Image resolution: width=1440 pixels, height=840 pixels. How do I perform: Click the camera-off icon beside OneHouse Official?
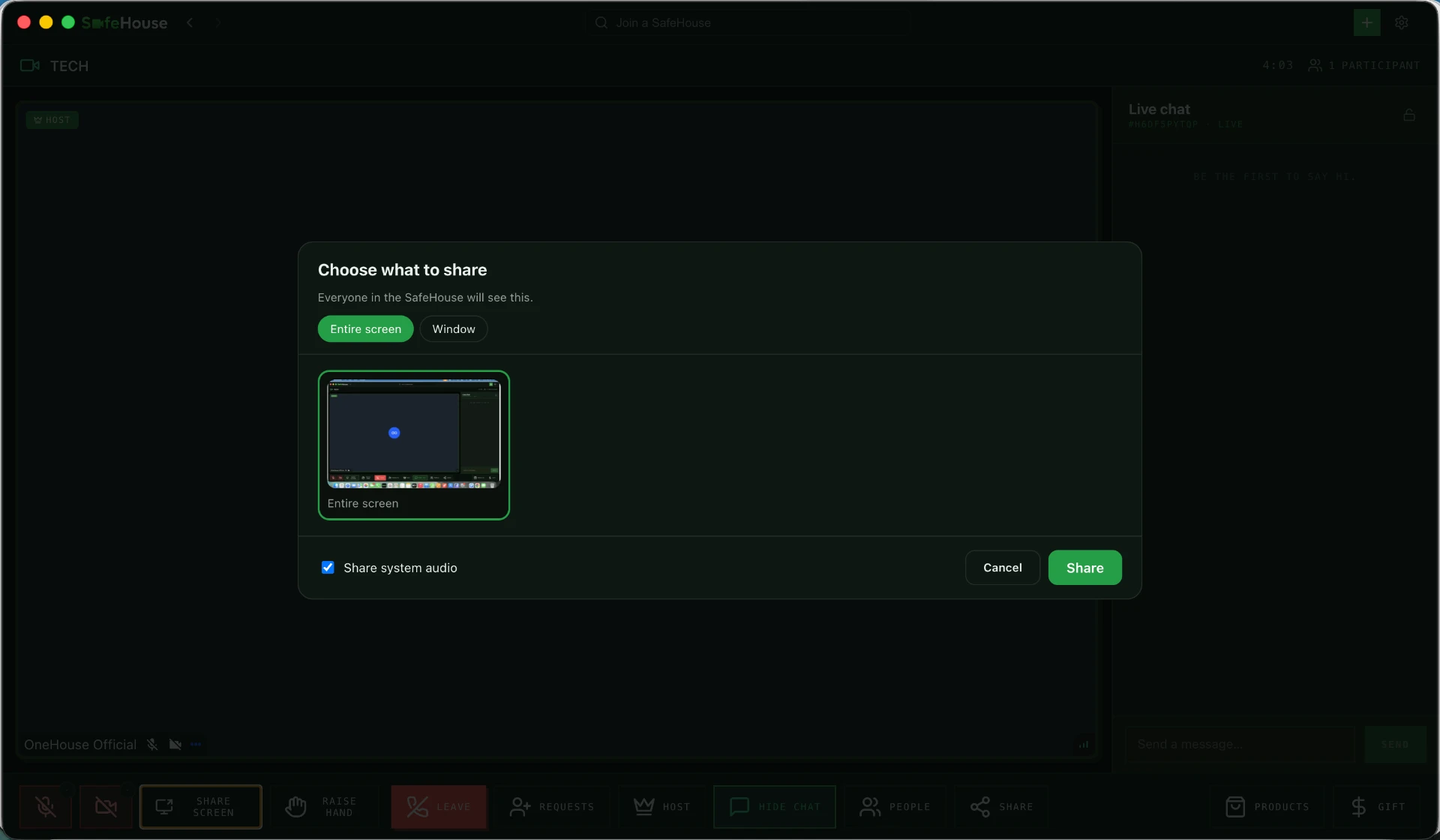pos(175,744)
